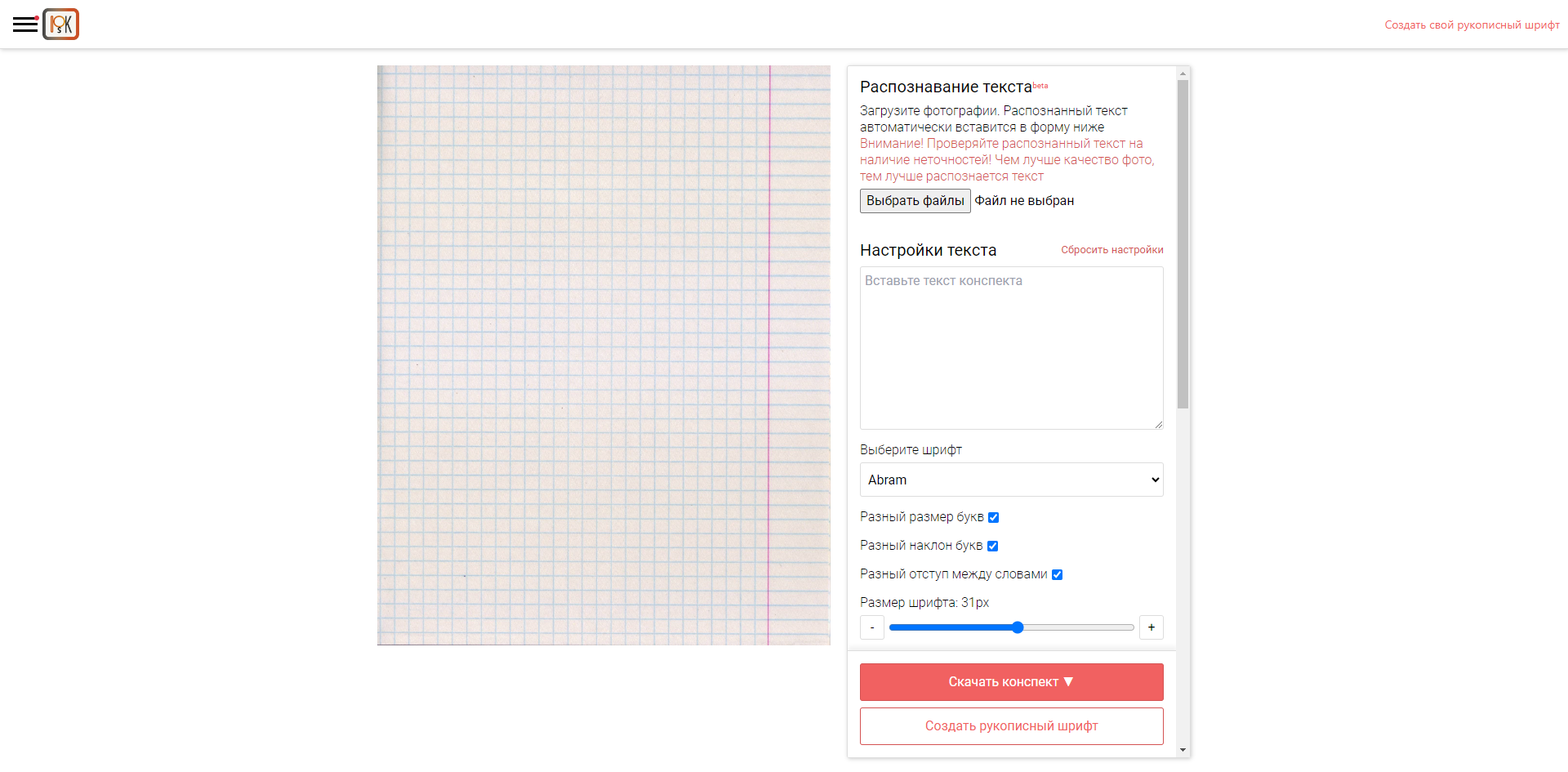Click the panel scrollbar down arrow

(1183, 750)
